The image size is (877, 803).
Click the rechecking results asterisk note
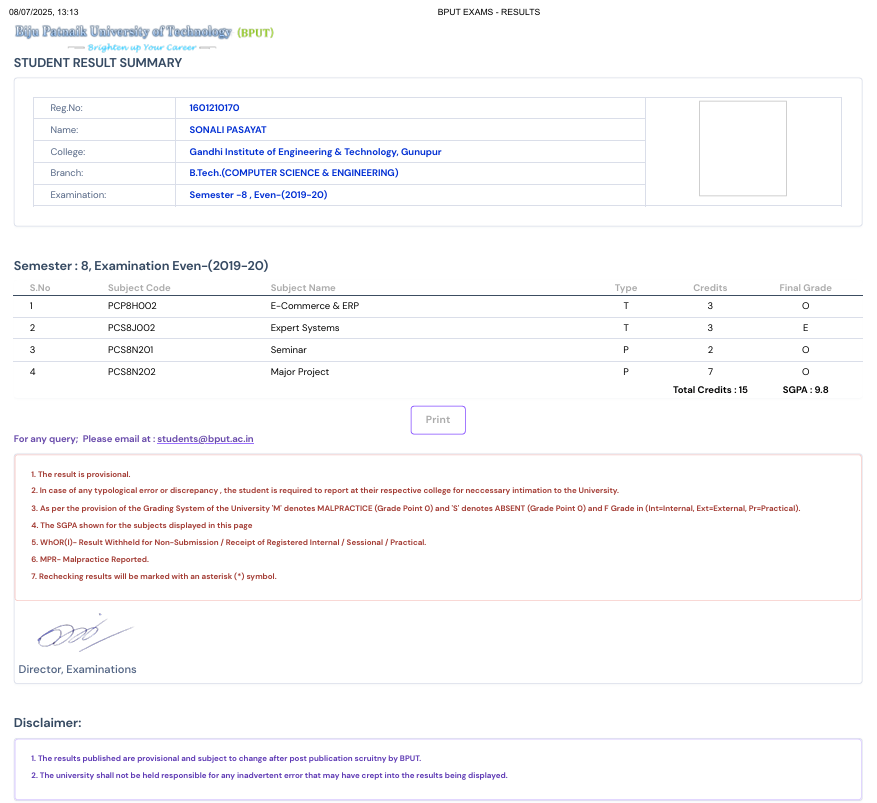tap(154, 577)
